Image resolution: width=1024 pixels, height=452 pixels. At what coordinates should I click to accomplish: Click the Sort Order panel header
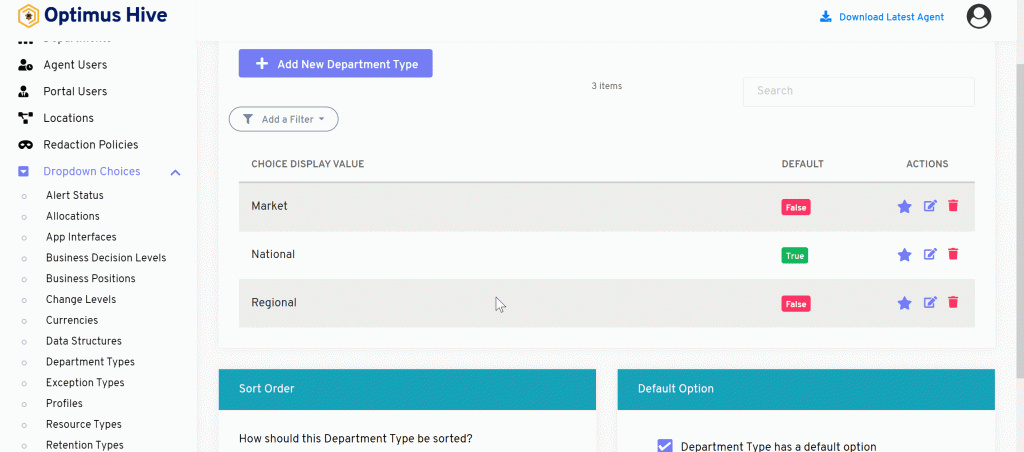pos(408,389)
